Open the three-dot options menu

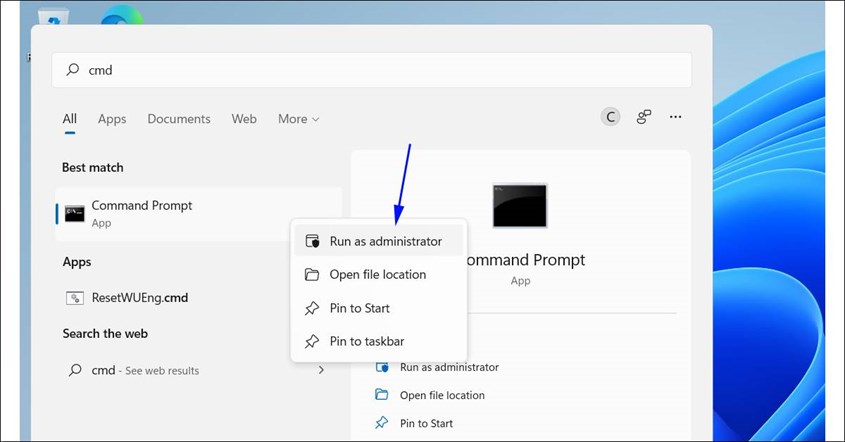(x=675, y=117)
